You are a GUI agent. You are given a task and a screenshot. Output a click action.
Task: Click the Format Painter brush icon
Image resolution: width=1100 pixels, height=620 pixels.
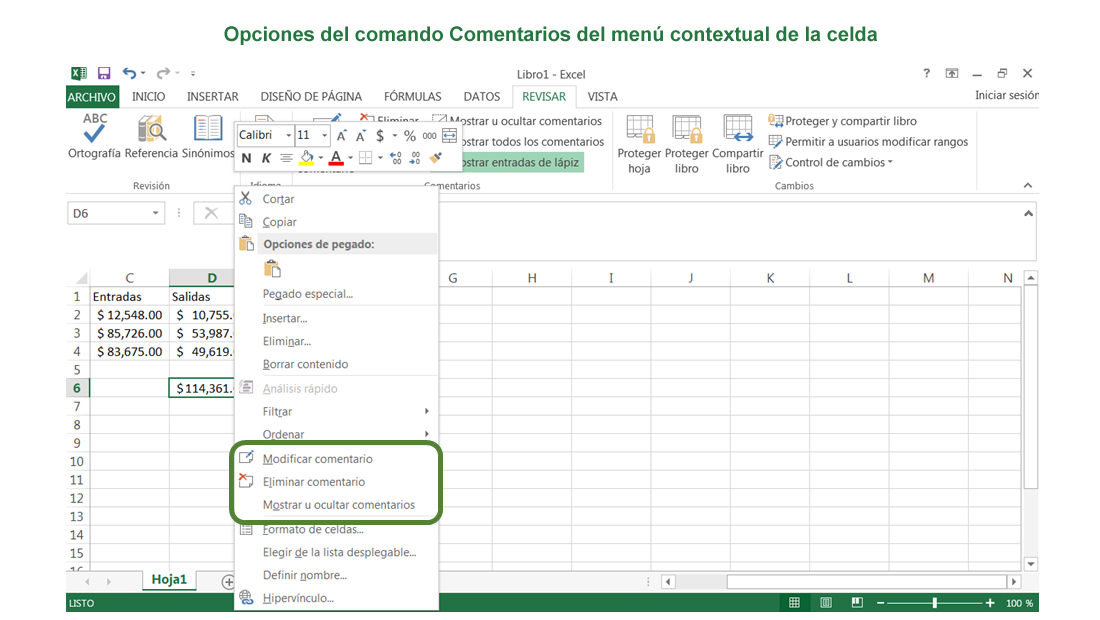tap(436, 159)
